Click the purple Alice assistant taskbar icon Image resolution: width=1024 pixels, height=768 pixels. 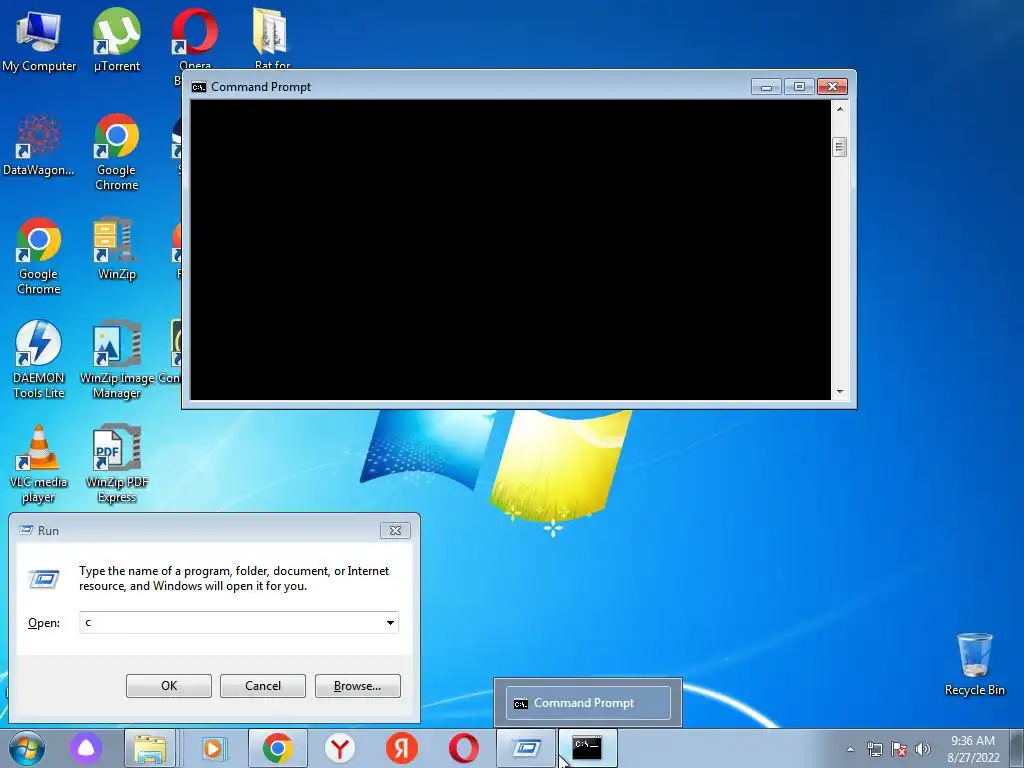pyautogui.click(x=86, y=748)
